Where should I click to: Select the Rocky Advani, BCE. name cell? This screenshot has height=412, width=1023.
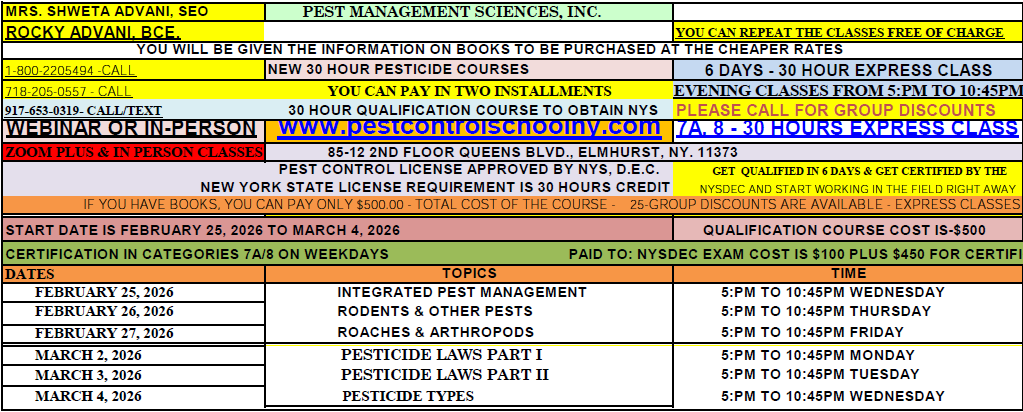pos(134,31)
